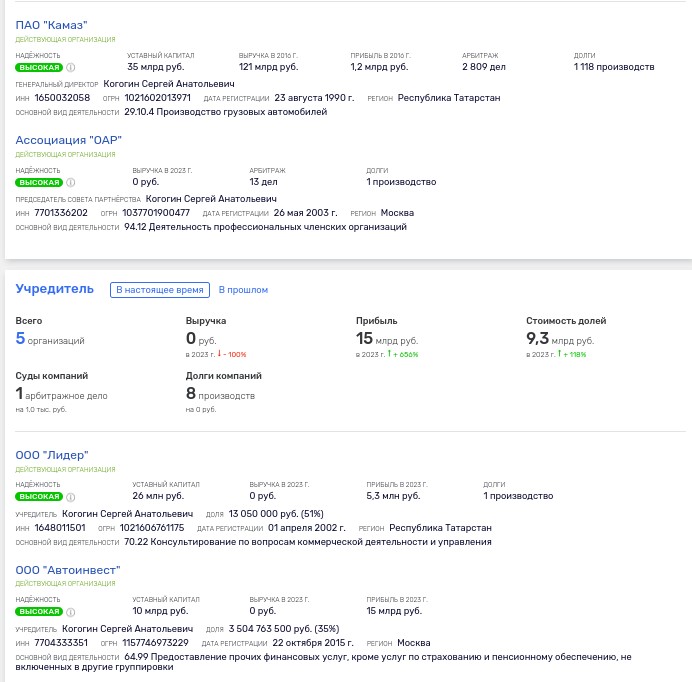Click the "9,3 млрд руб." share value figure
Screen dimensions: 692x682
click(560, 339)
